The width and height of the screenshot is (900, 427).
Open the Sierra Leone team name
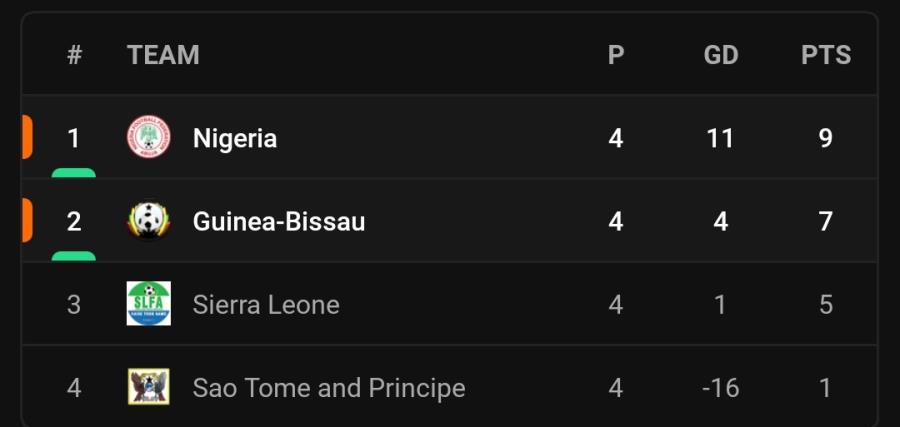[x=266, y=305]
